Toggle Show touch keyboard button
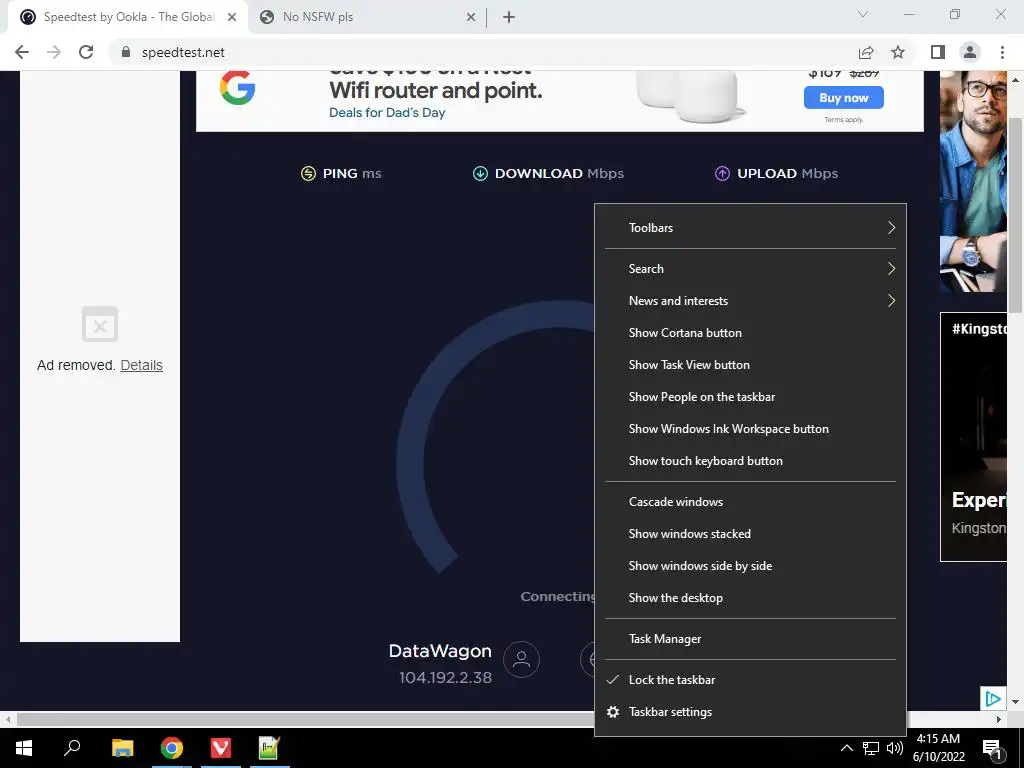The width and height of the screenshot is (1024, 768). pos(750,461)
